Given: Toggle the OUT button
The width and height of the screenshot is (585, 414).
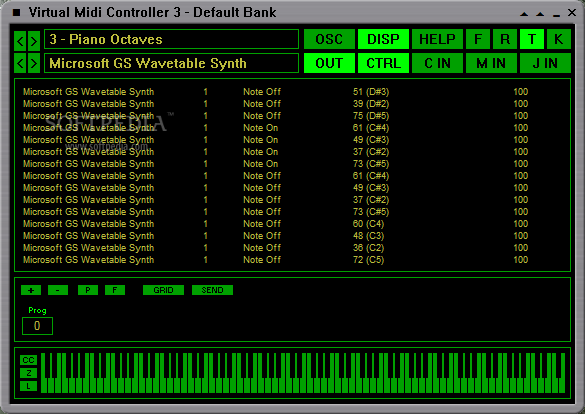Looking at the screenshot, I should tap(329, 63).
